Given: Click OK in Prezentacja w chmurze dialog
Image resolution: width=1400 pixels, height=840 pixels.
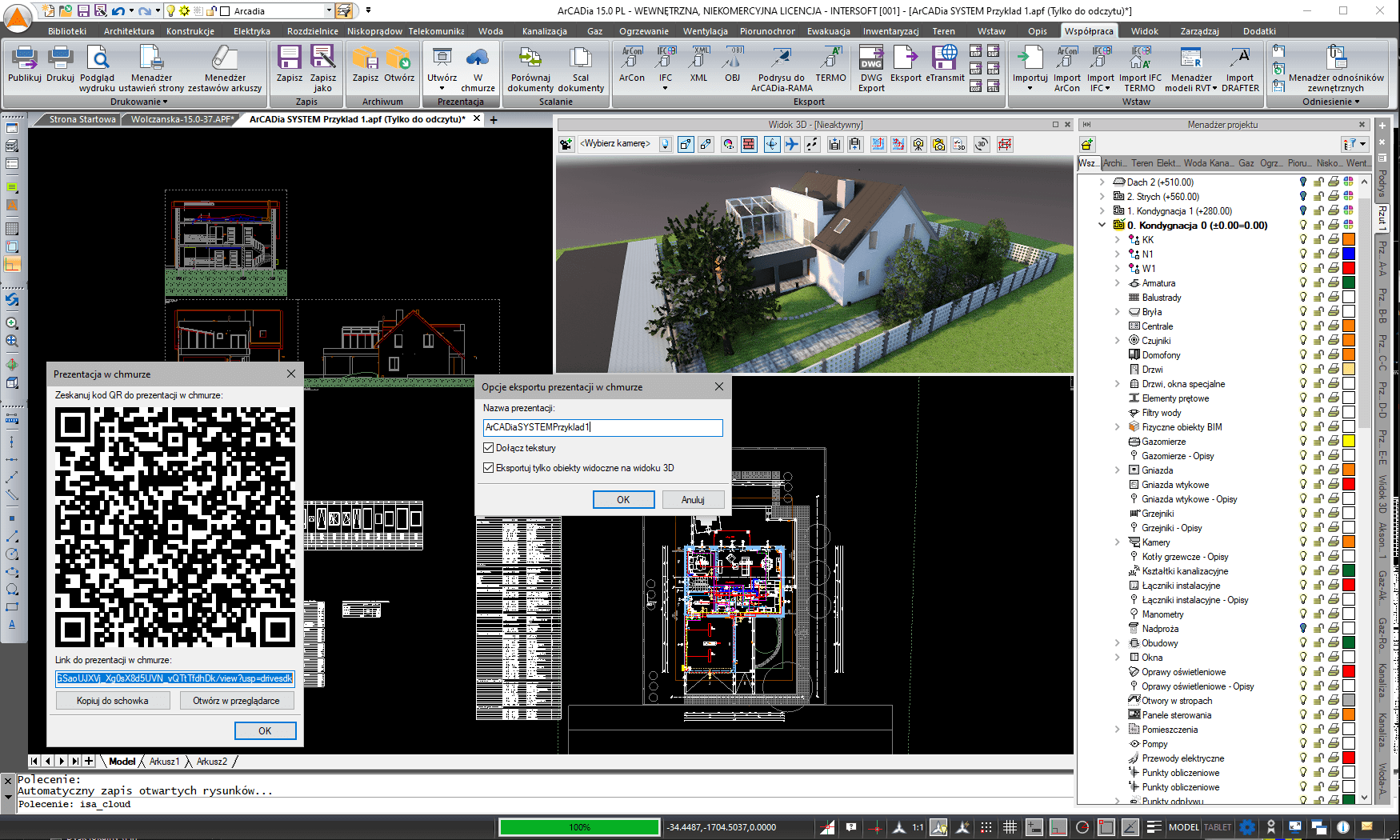Looking at the screenshot, I should tap(265, 730).
